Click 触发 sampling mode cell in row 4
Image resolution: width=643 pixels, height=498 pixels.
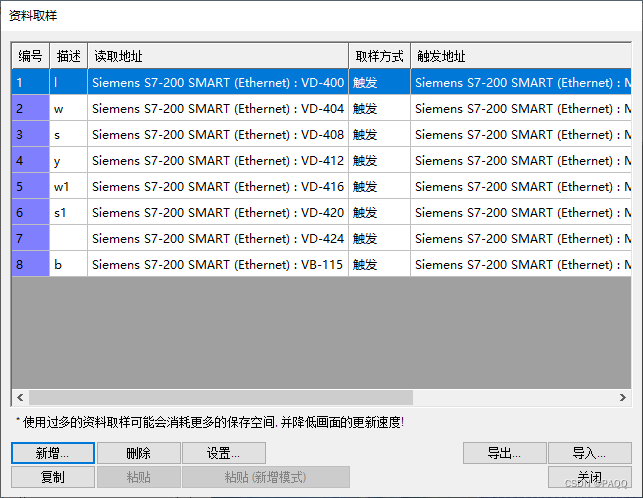[x=380, y=160]
